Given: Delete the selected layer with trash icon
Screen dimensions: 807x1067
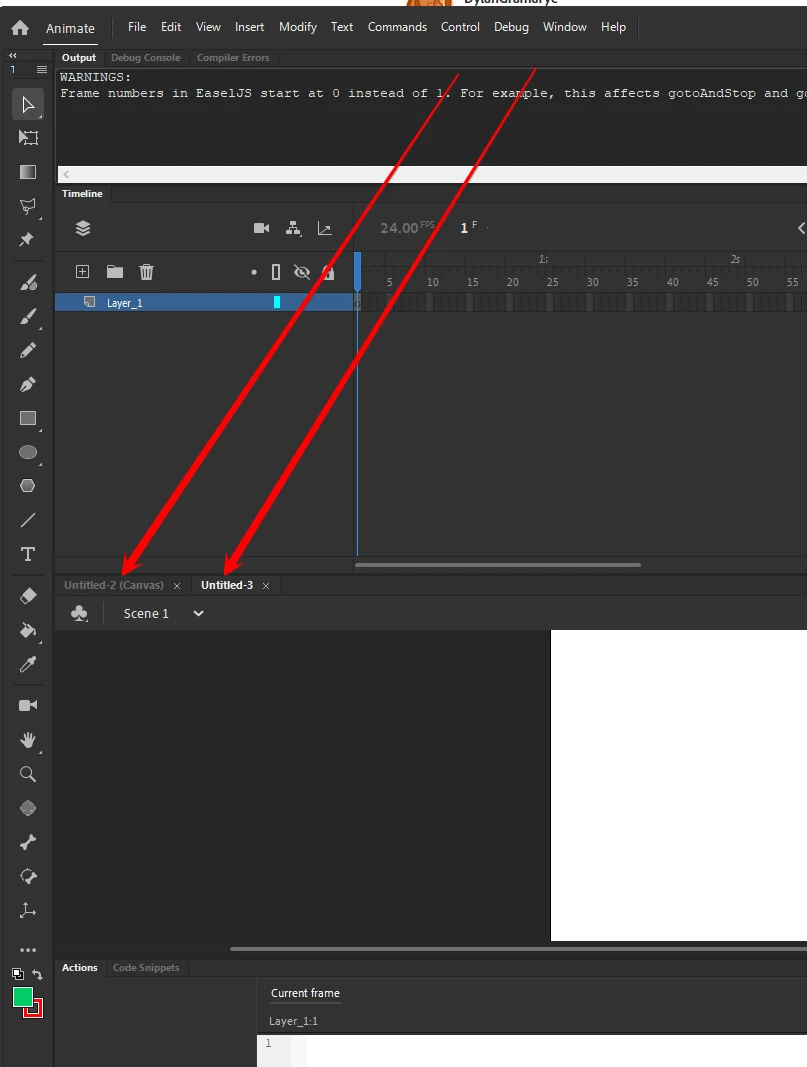Looking at the screenshot, I should [146, 272].
